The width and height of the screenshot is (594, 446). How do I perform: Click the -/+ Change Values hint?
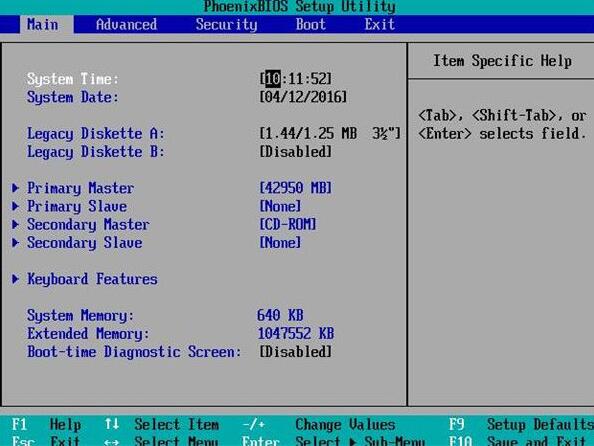319,424
